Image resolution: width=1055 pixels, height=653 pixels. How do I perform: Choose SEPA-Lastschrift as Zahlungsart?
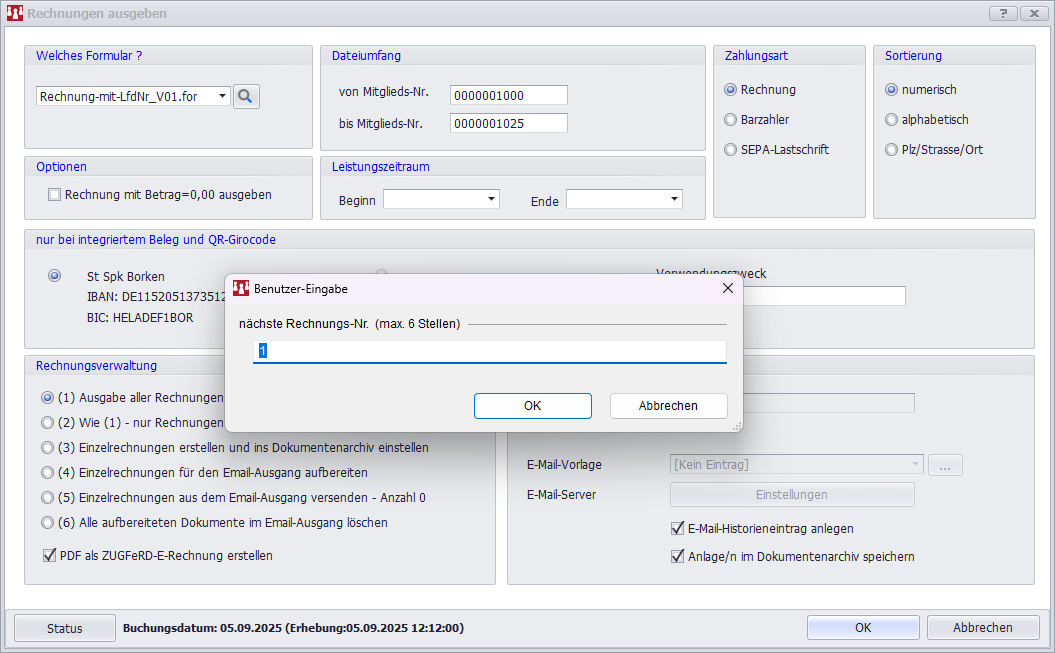(731, 150)
